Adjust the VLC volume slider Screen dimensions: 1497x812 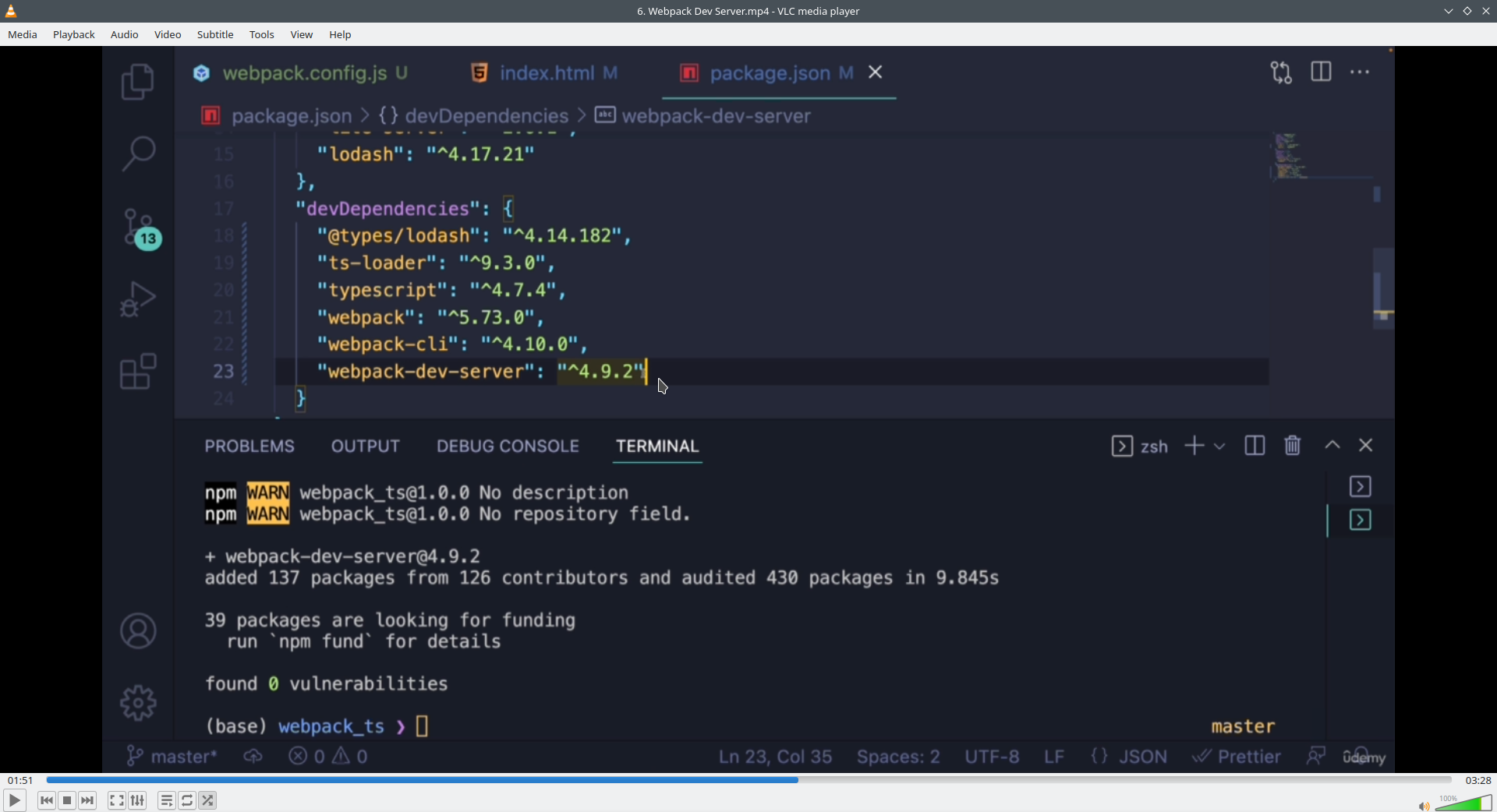tap(1463, 803)
